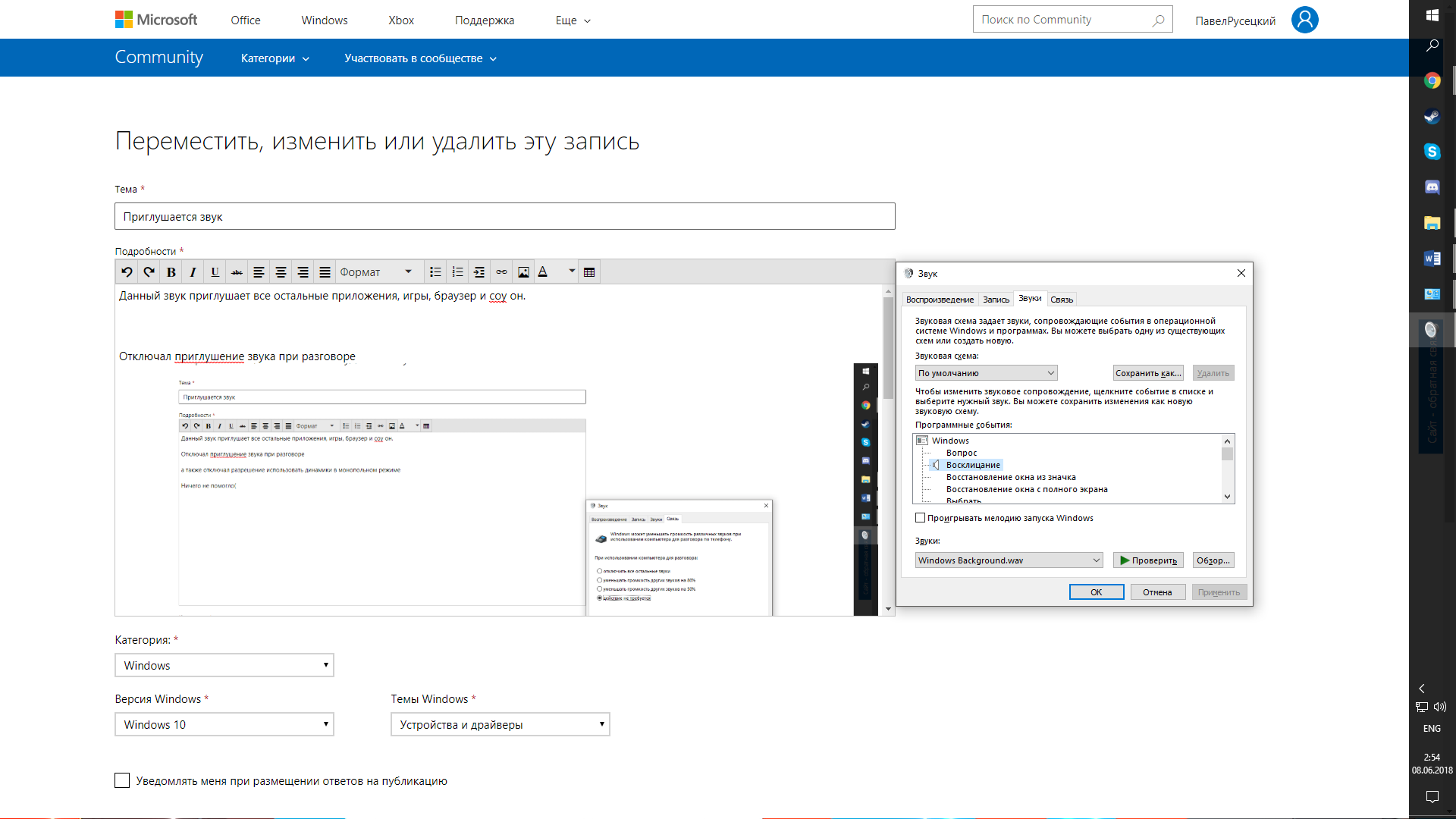Image resolution: width=1456 pixels, height=819 pixels.
Task: Open the Категория Windows dropdown
Action: pyautogui.click(x=224, y=664)
